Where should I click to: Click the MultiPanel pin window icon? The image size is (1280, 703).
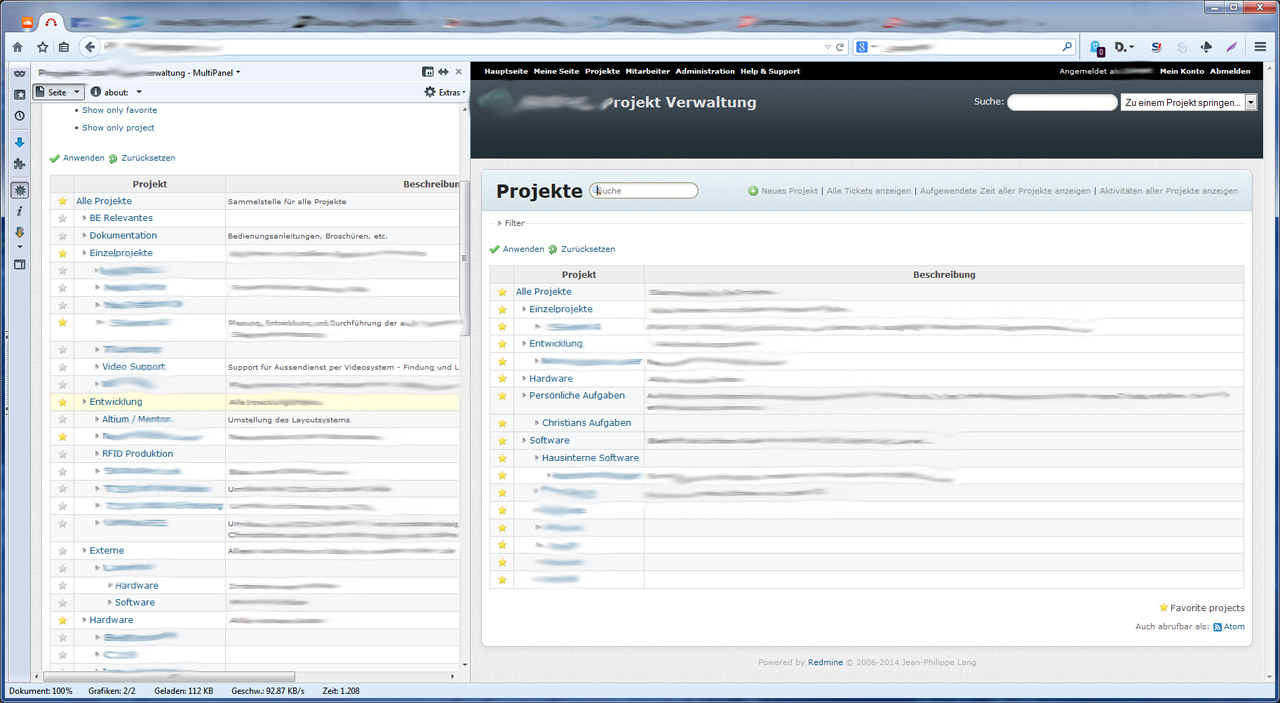pos(428,72)
